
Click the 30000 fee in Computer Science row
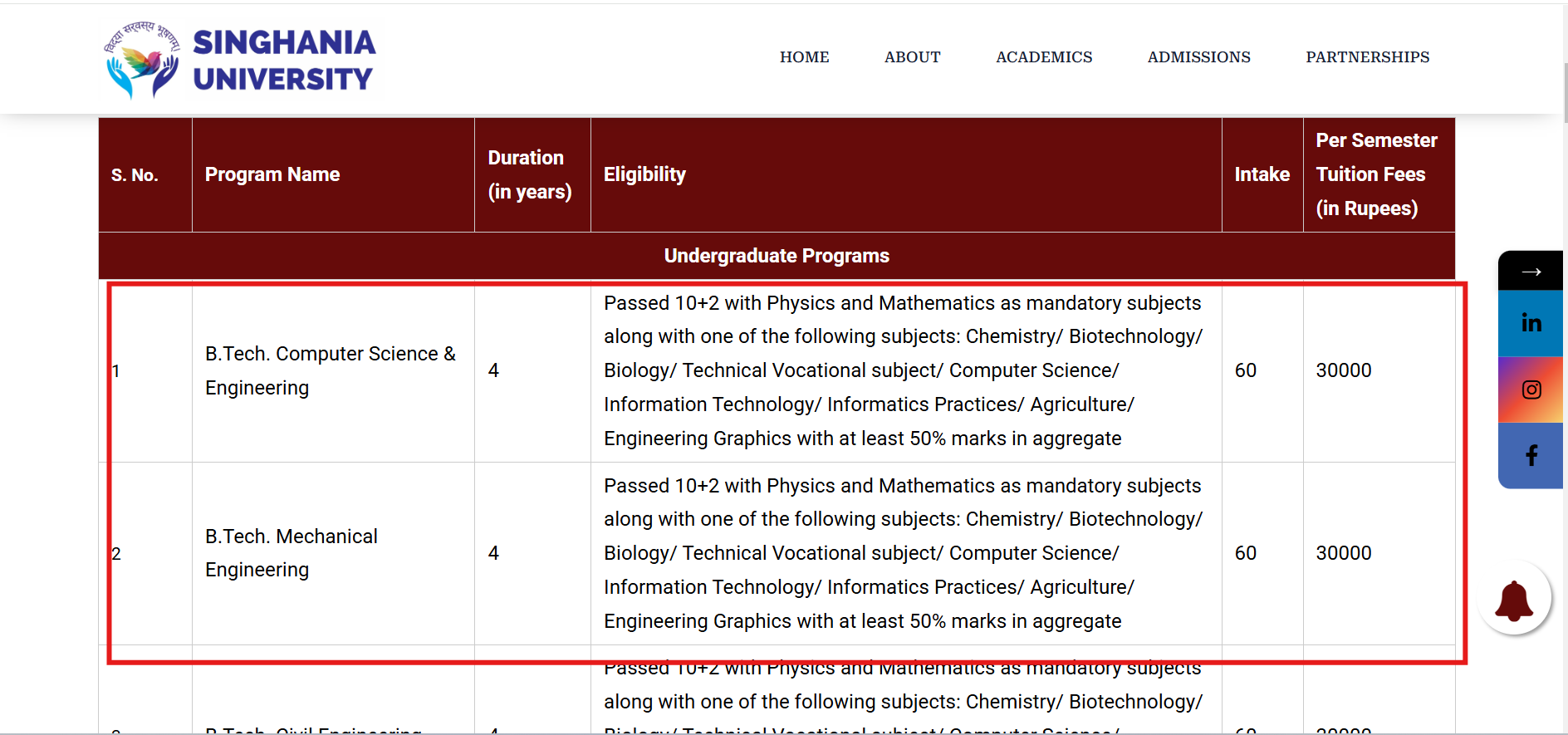[x=1343, y=370]
